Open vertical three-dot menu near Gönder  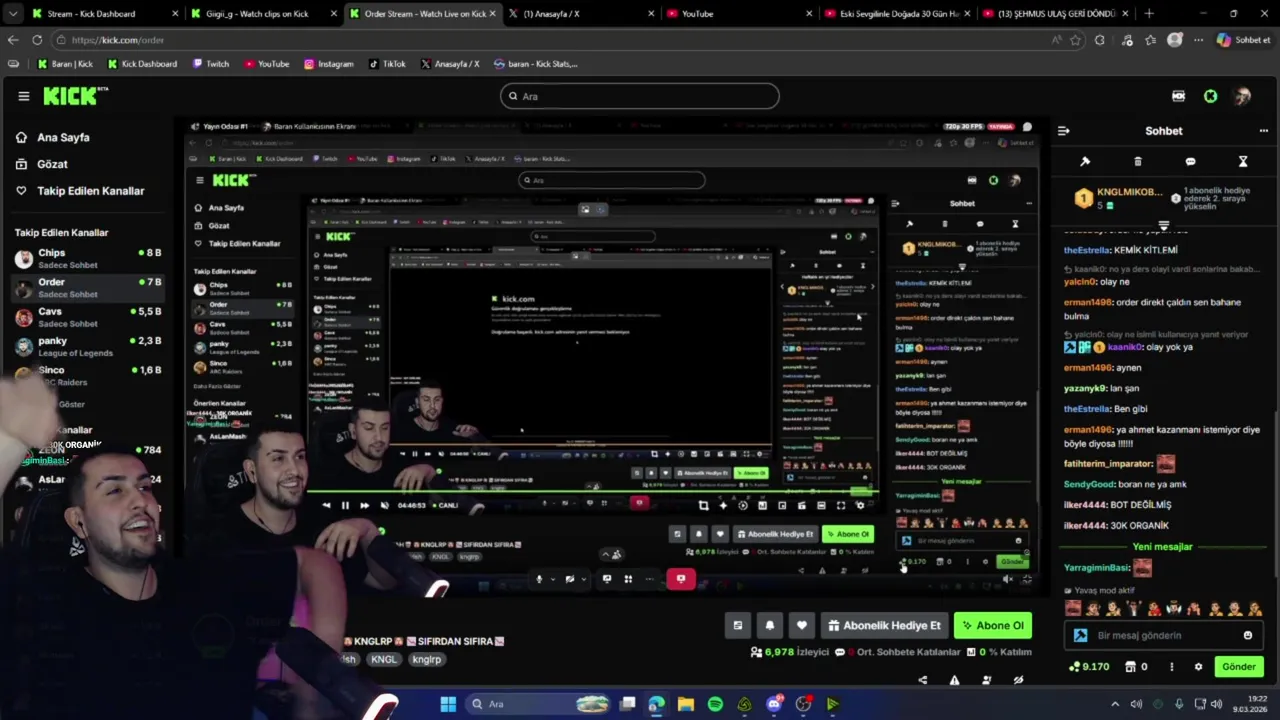1172,667
